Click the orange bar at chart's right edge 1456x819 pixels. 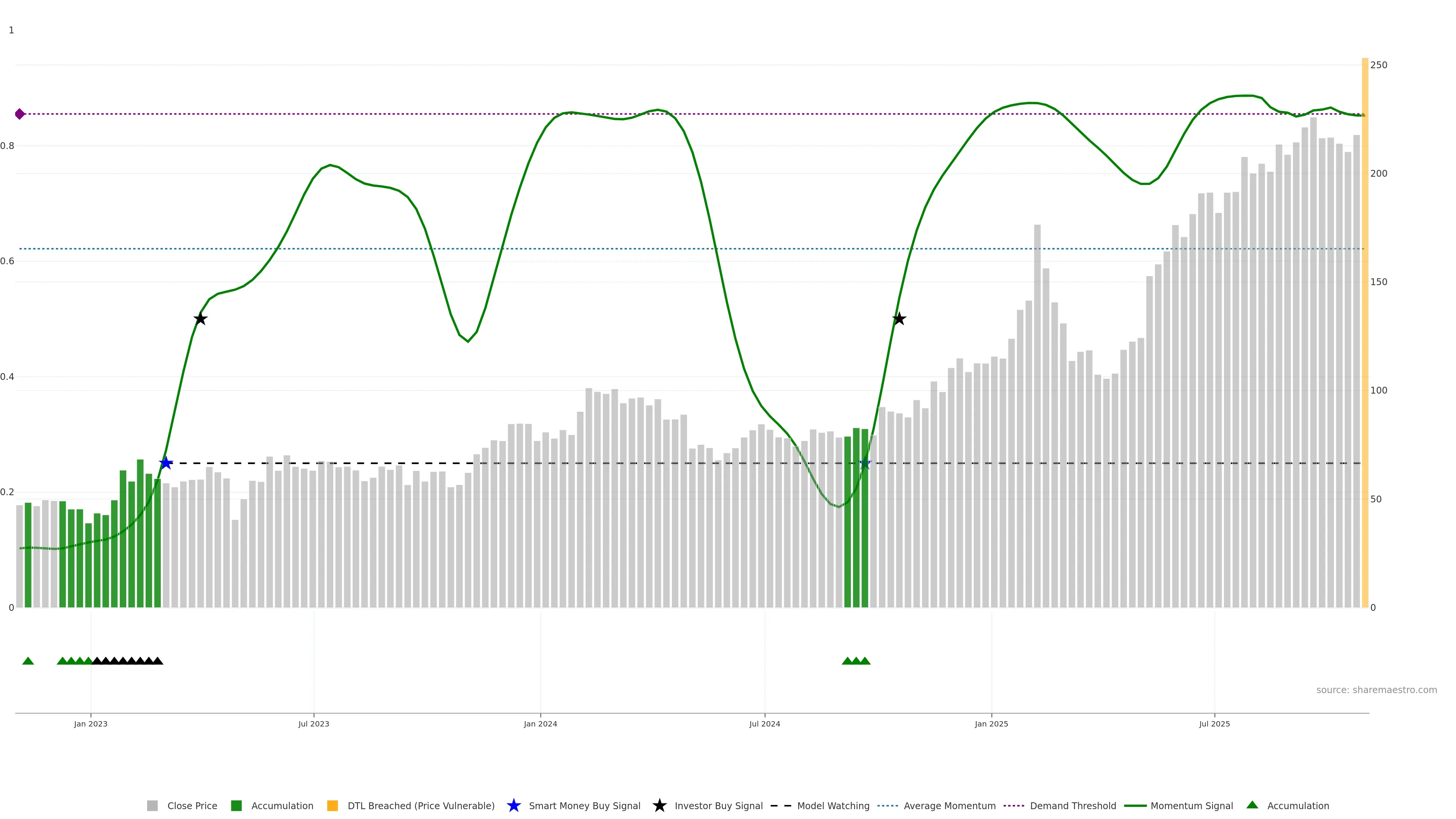(x=1365, y=339)
